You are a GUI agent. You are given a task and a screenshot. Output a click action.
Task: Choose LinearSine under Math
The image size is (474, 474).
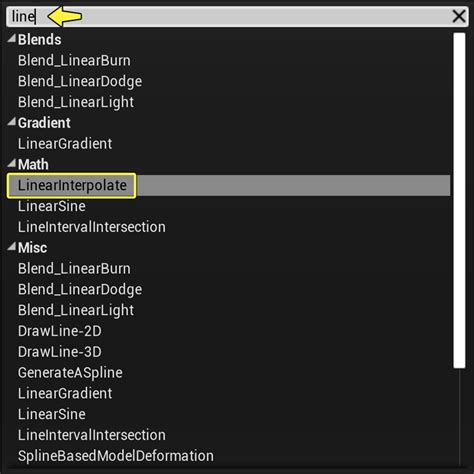click(x=52, y=206)
